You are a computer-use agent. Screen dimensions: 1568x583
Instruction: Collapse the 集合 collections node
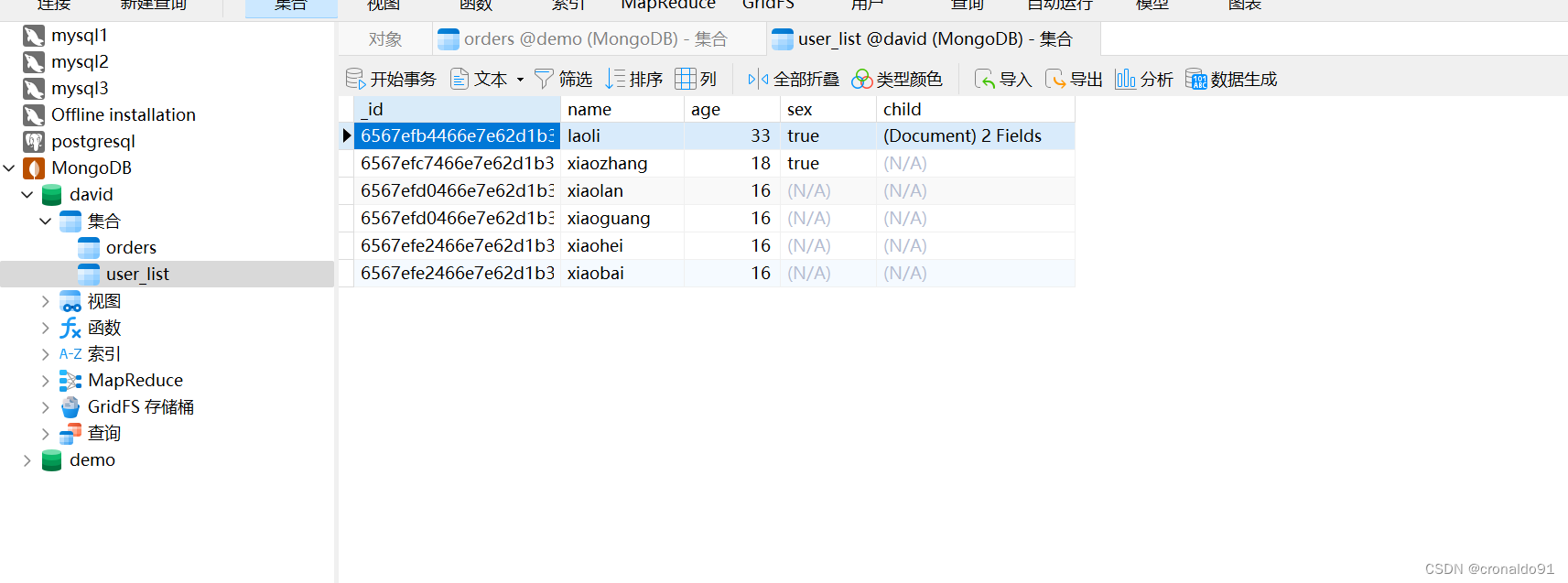46,221
